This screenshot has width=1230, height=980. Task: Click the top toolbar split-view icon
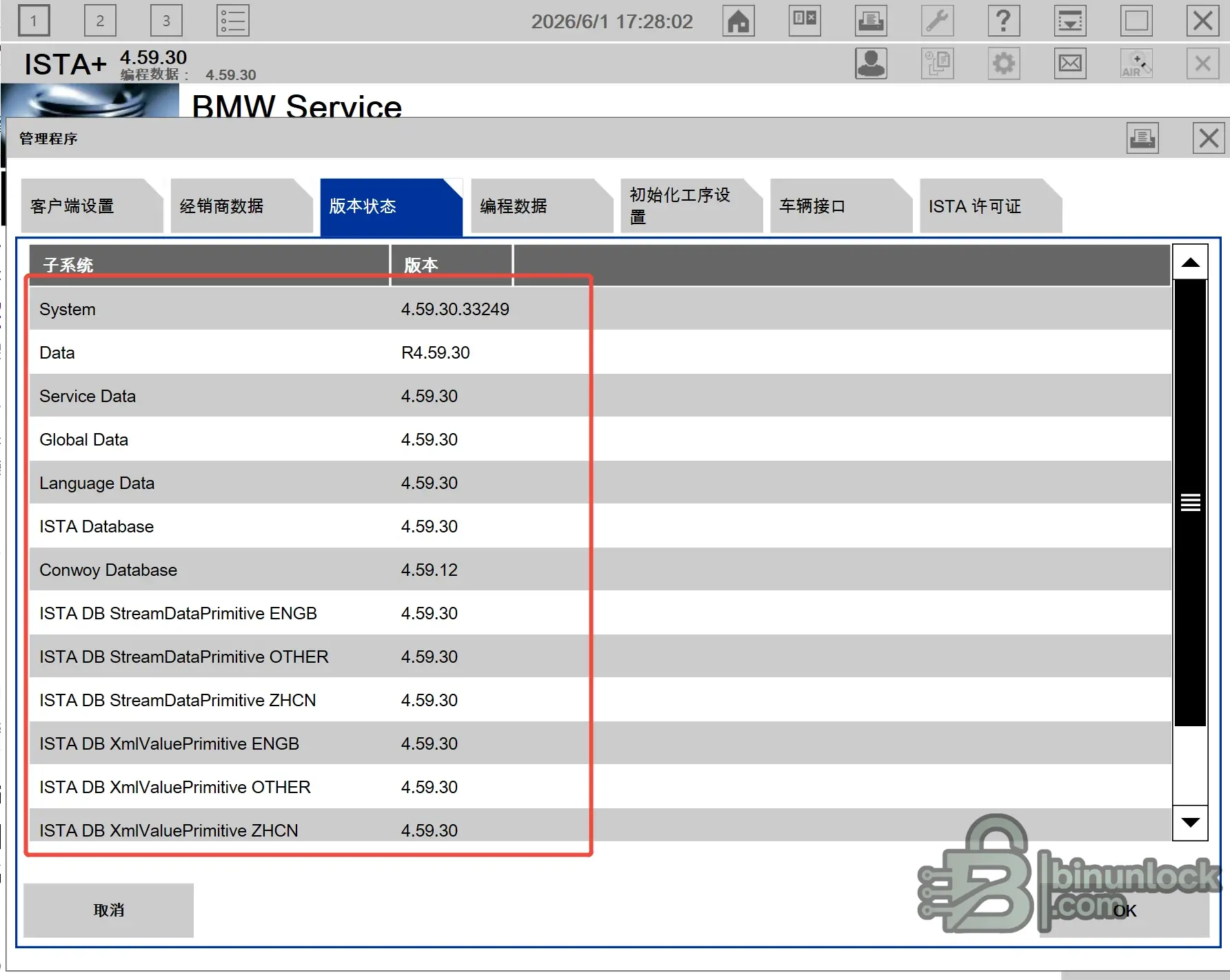click(x=805, y=21)
